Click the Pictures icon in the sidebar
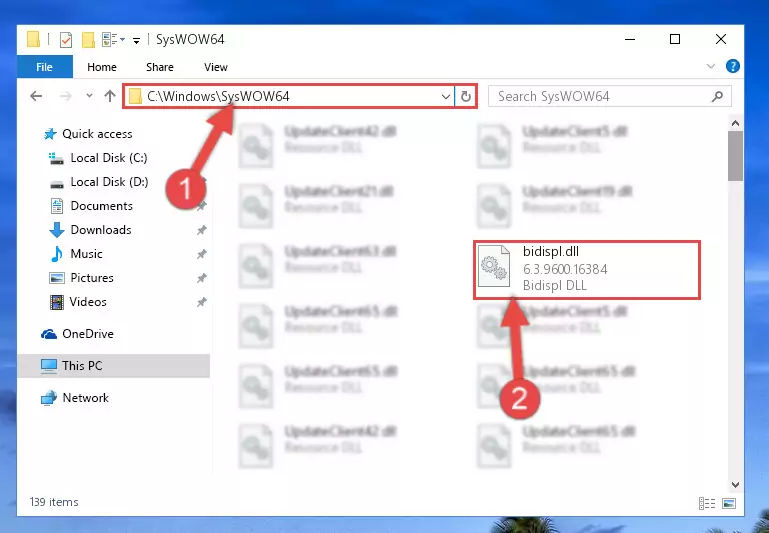The height and width of the screenshot is (533, 769). [57, 278]
